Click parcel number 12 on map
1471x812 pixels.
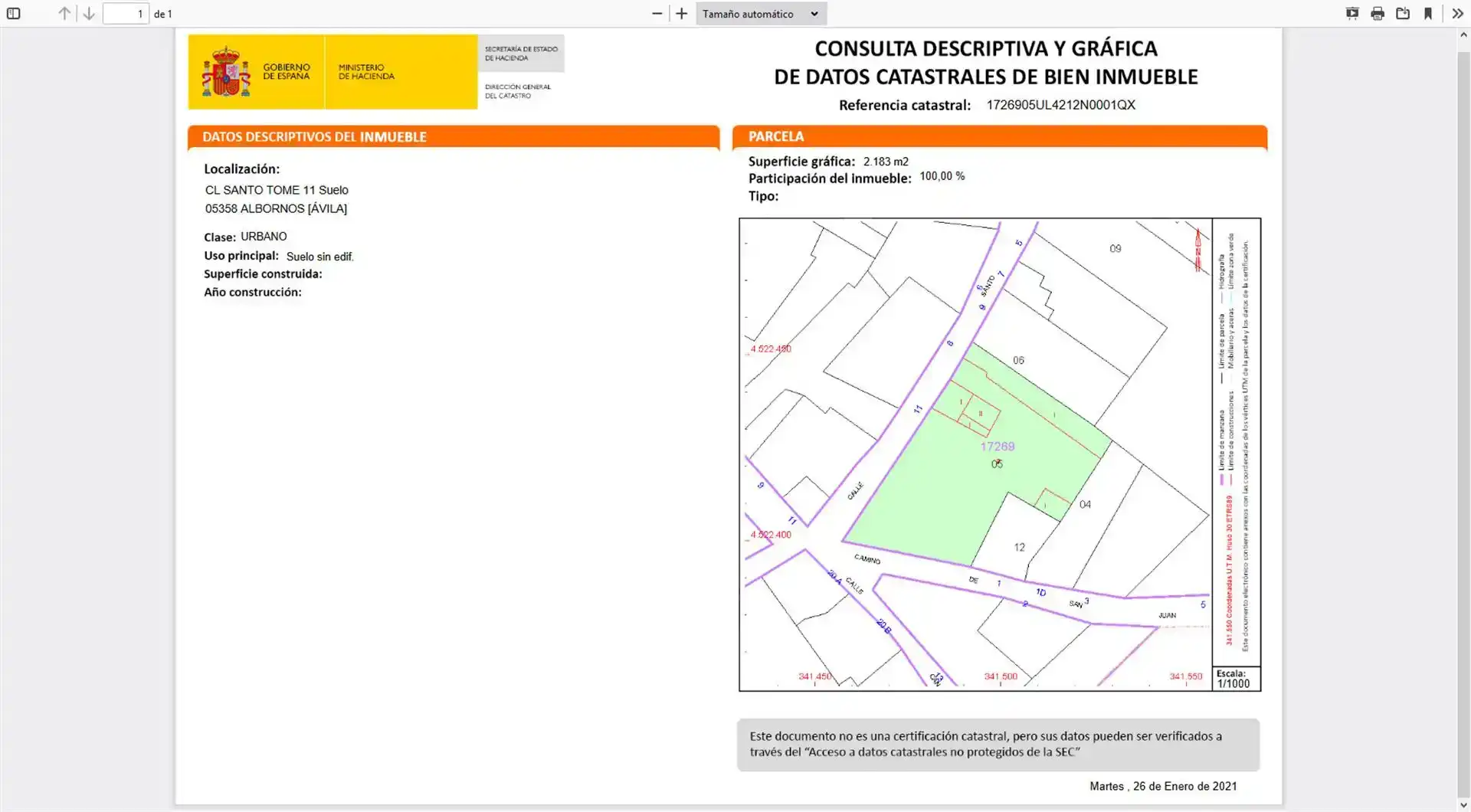[1019, 547]
